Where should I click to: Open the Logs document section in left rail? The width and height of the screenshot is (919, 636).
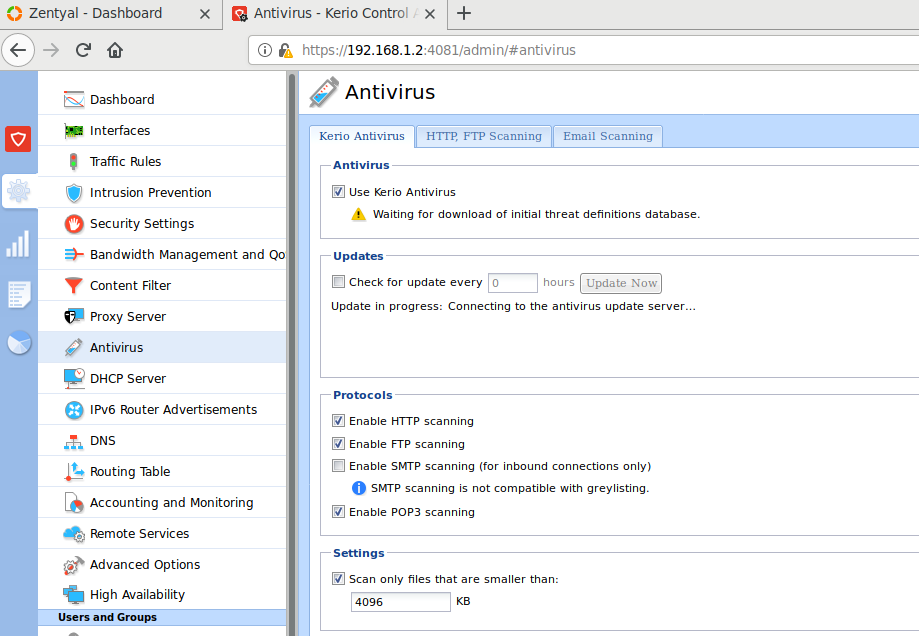[x=19, y=295]
